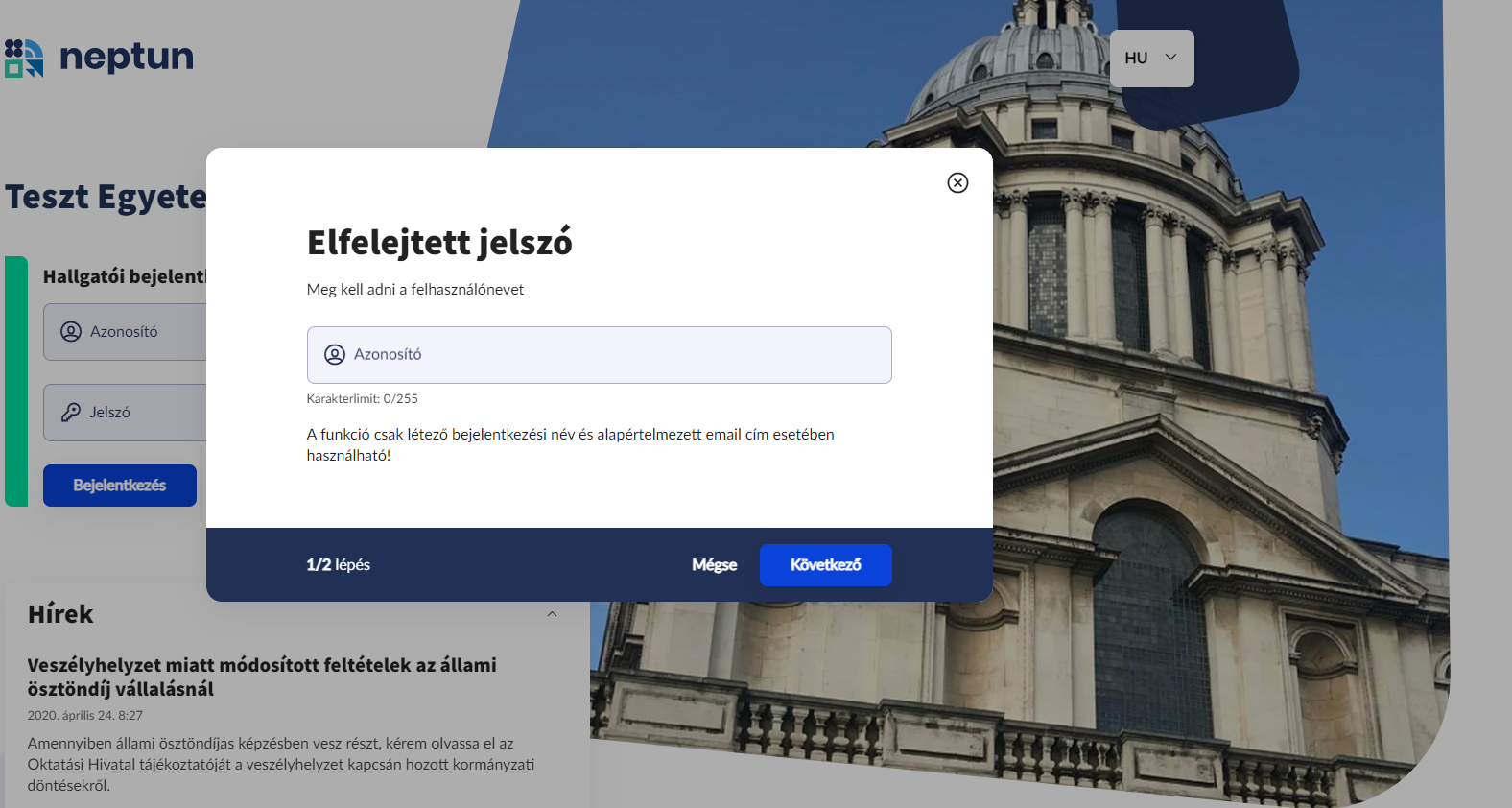Select the Hallgatói bejelentkezés heading

[124, 276]
